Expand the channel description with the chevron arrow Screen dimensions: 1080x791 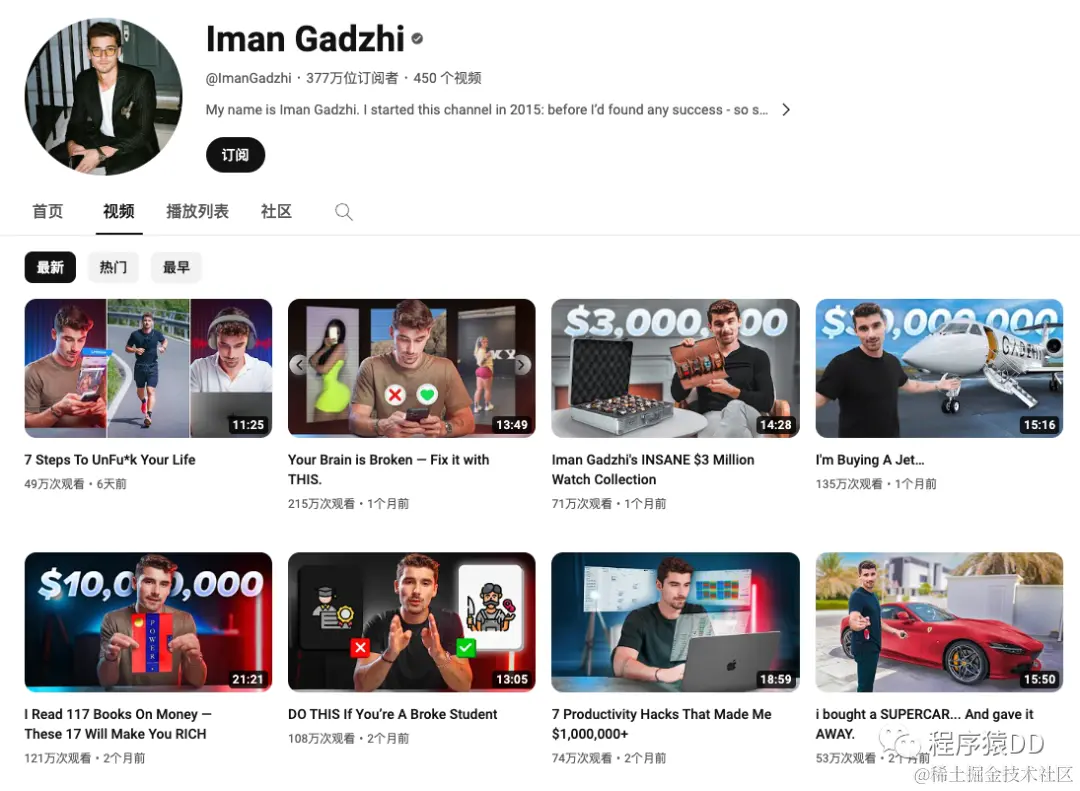tap(786, 110)
